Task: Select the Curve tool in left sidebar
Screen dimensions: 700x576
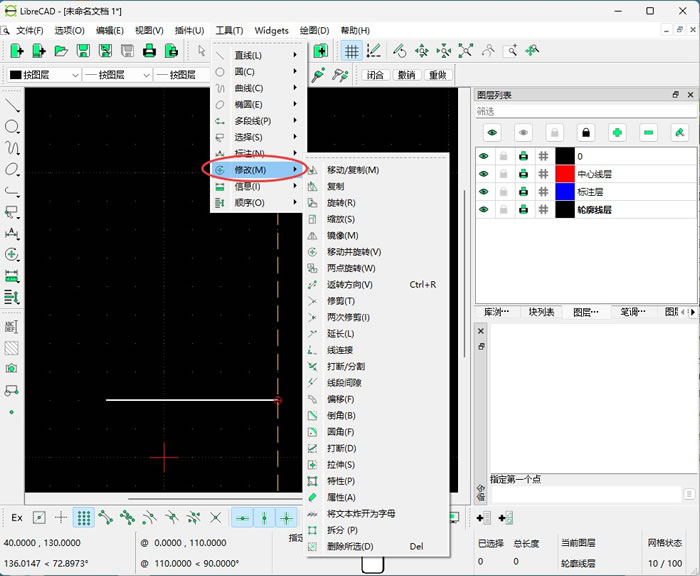Action: pos(12,148)
